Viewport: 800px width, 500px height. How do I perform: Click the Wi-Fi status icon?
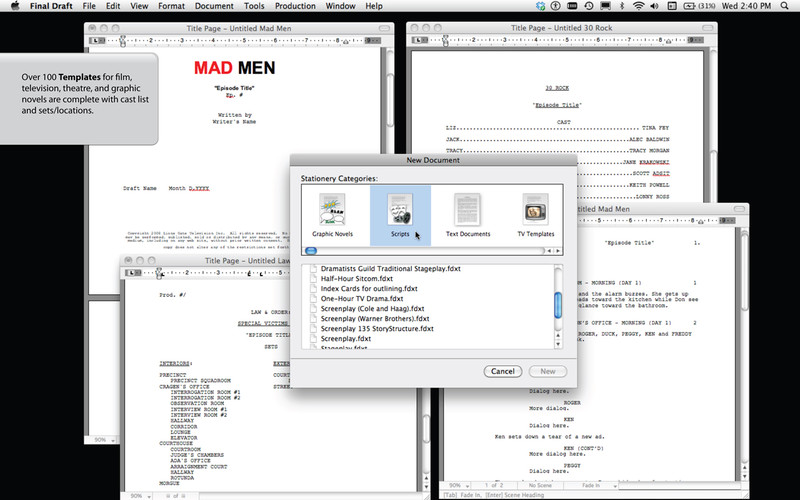[638, 6]
